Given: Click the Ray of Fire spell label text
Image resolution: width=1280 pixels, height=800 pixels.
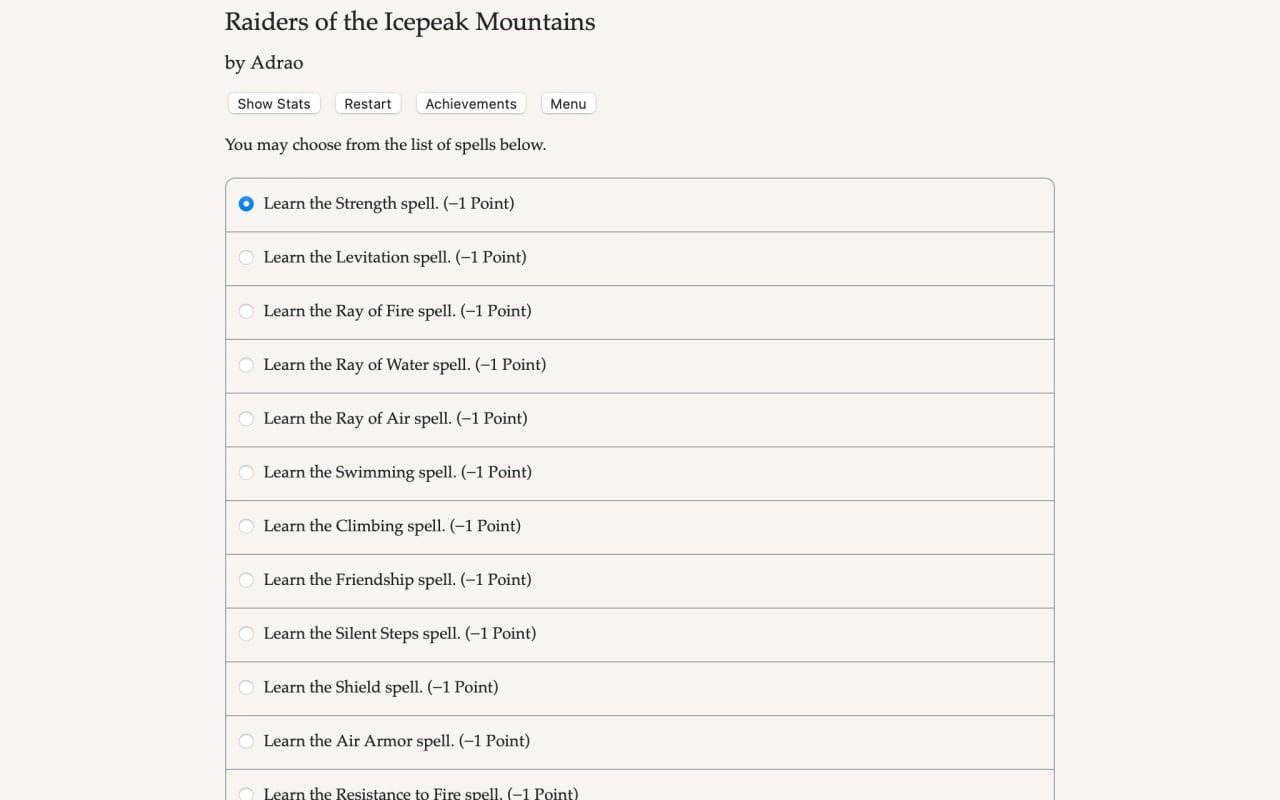Looking at the screenshot, I should click(397, 311).
